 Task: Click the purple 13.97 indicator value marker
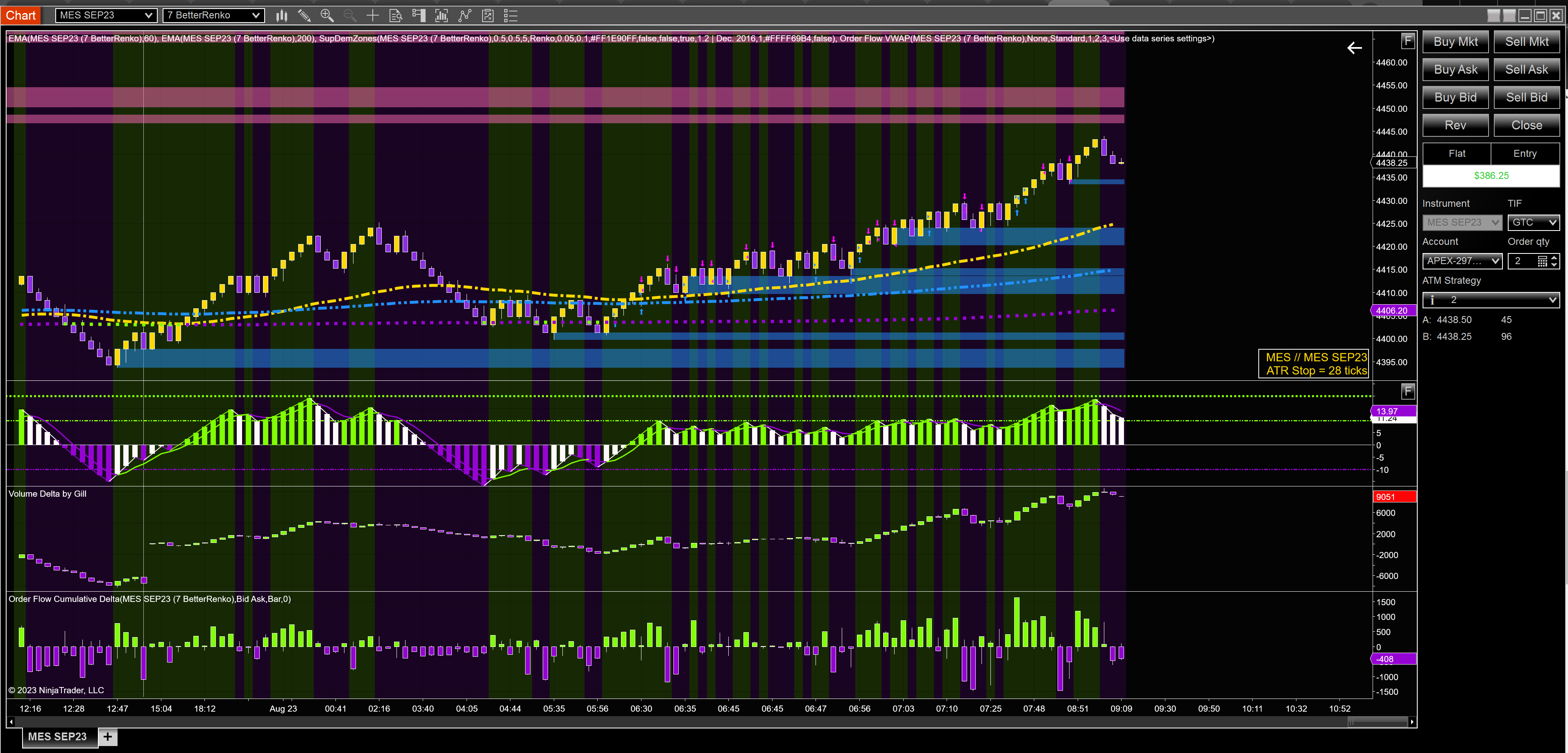[x=1393, y=412]
